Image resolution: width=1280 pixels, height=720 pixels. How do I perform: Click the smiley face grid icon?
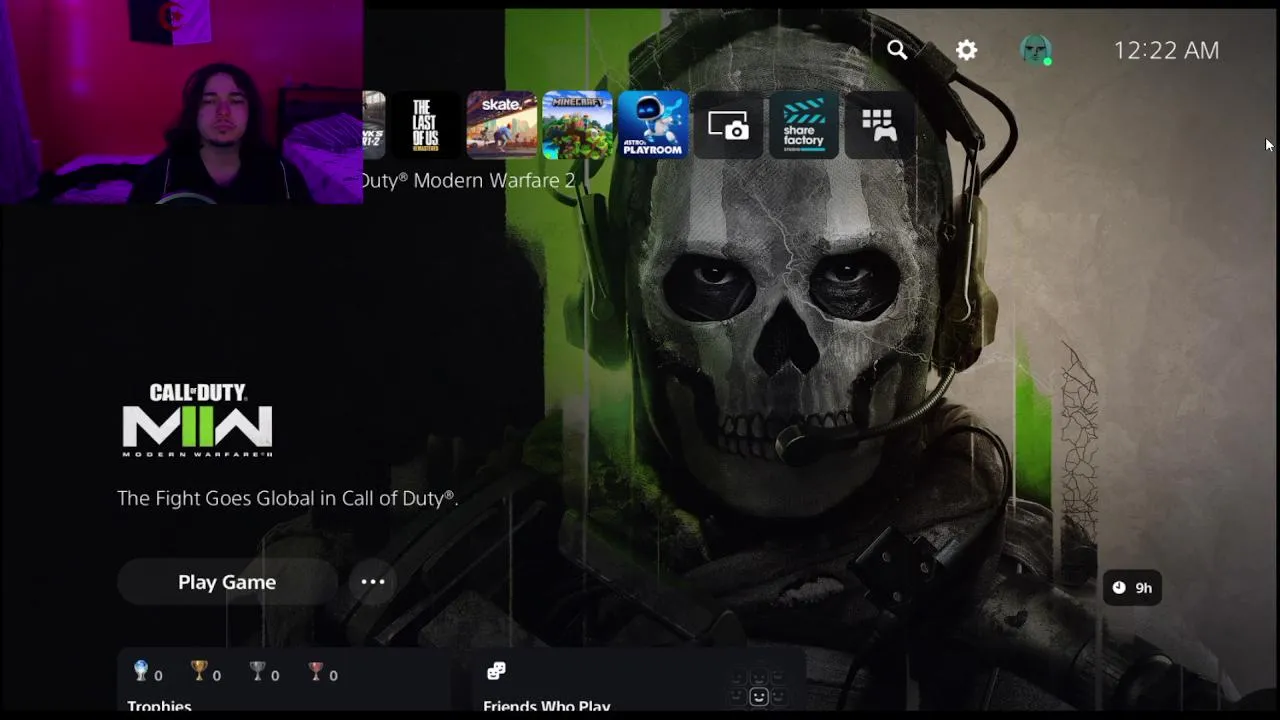click(x=759, y=687)
